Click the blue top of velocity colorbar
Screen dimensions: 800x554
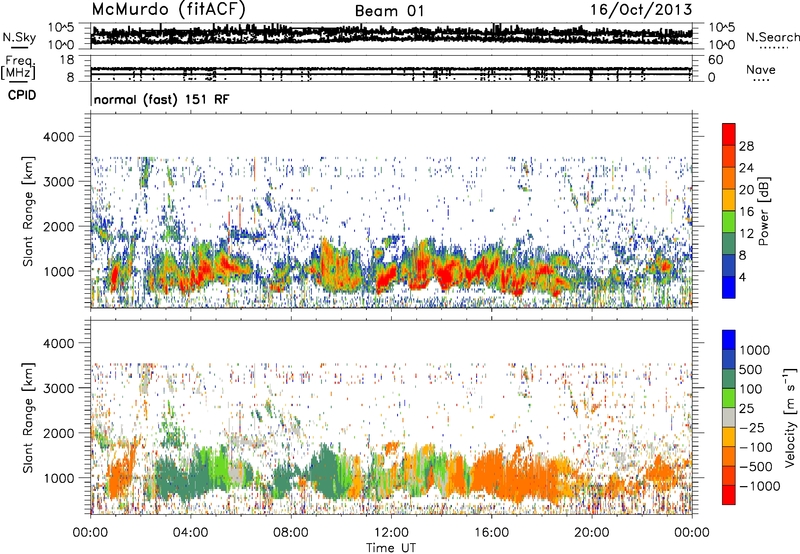729,340
